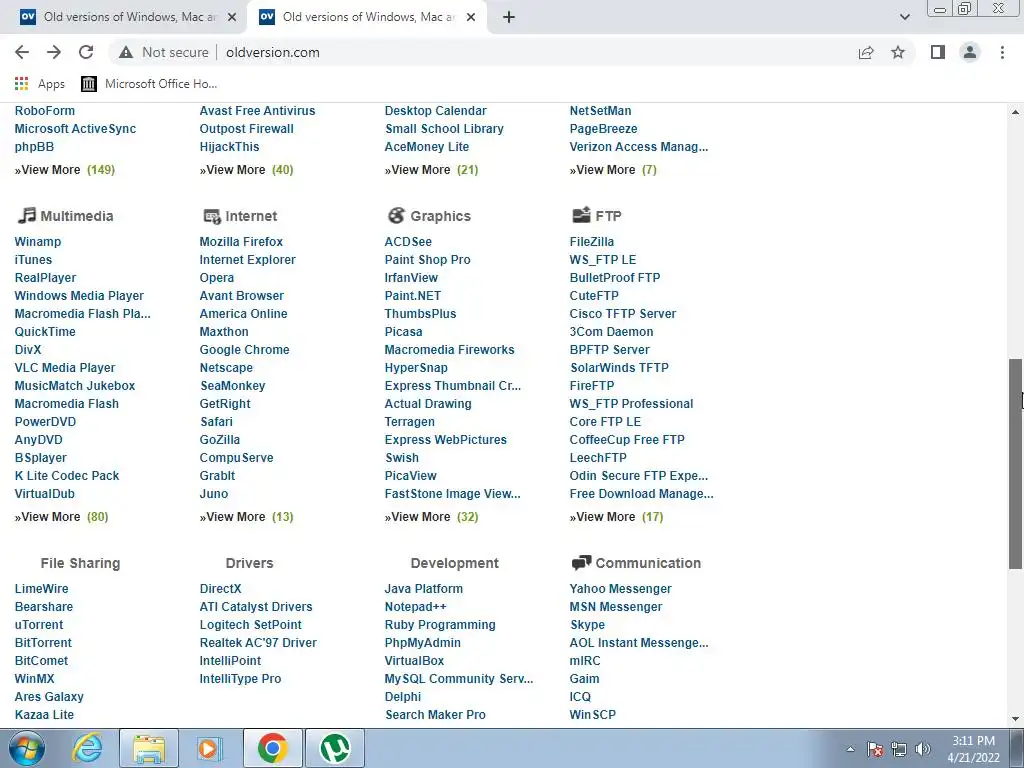Bookmark this page with the star icon
This screenshot has height=768, width=1024.
point(898,52)
